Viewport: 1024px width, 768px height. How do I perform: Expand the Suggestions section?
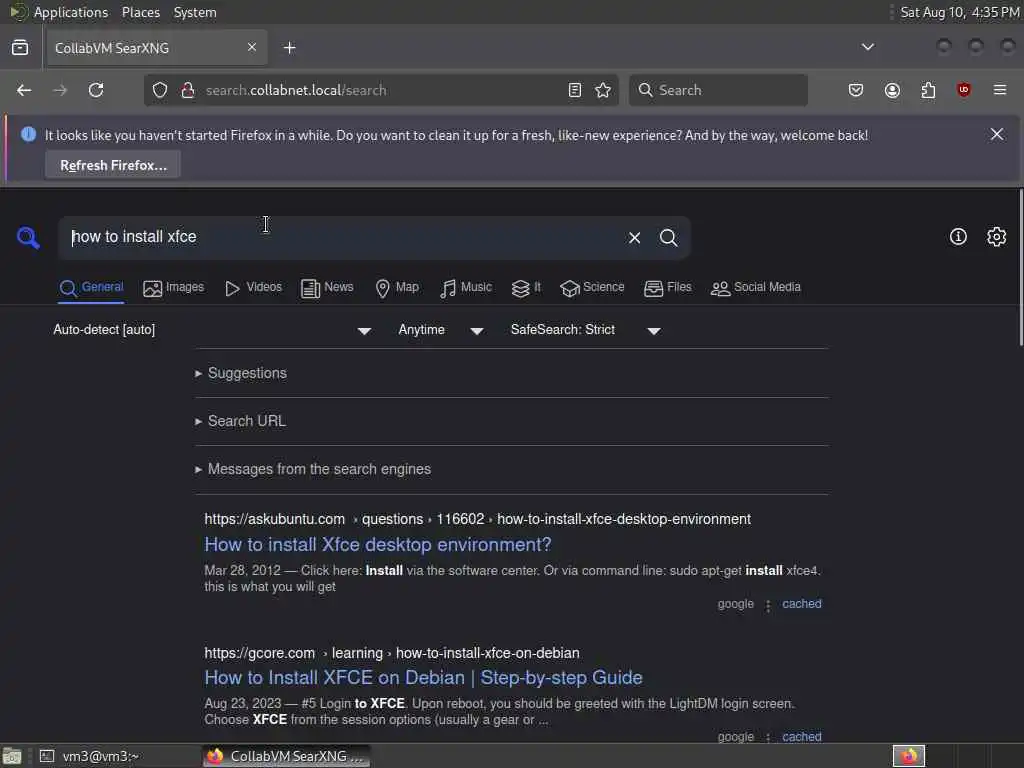(x=241, y=373)
